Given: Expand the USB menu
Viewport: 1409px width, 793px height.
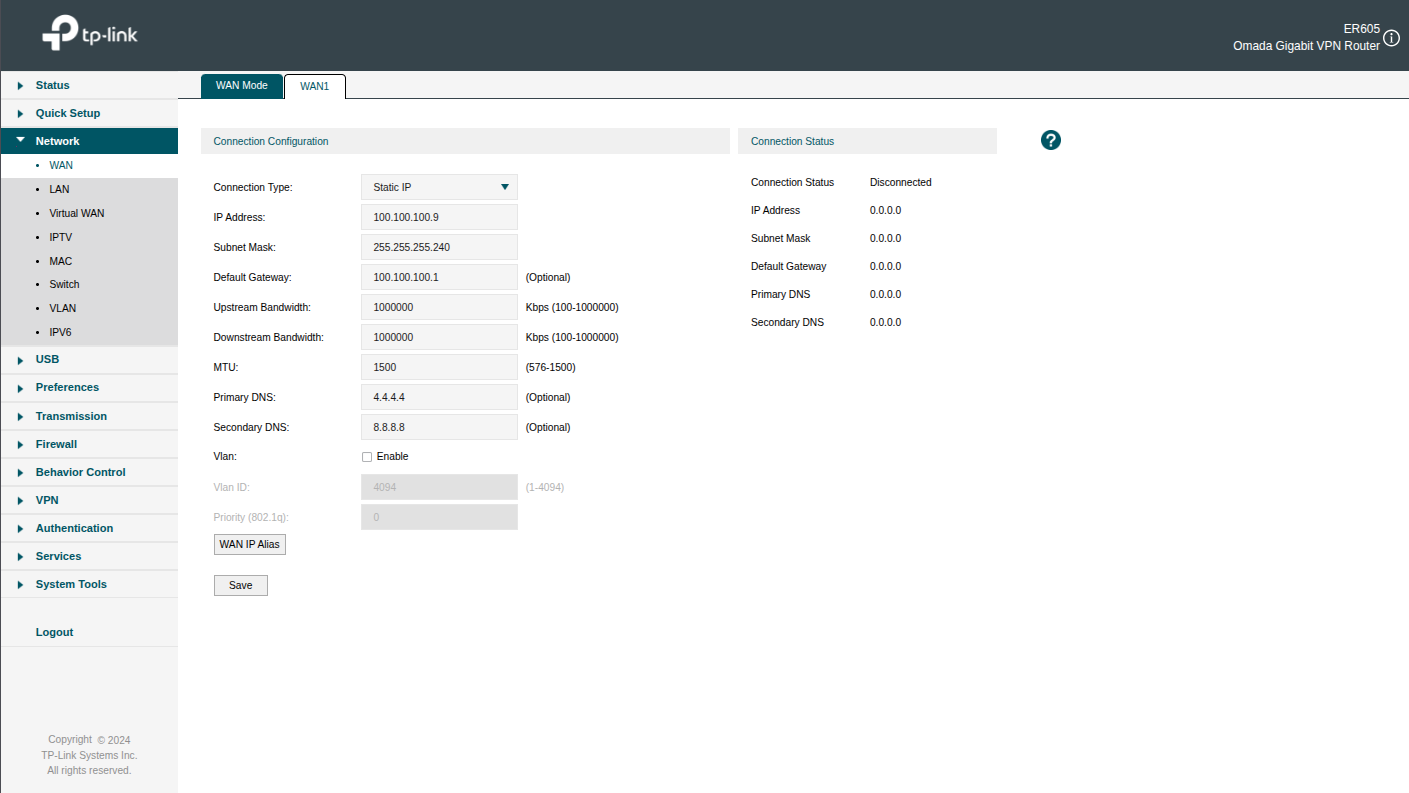Looking at the screenshot, I should point(89,359).
